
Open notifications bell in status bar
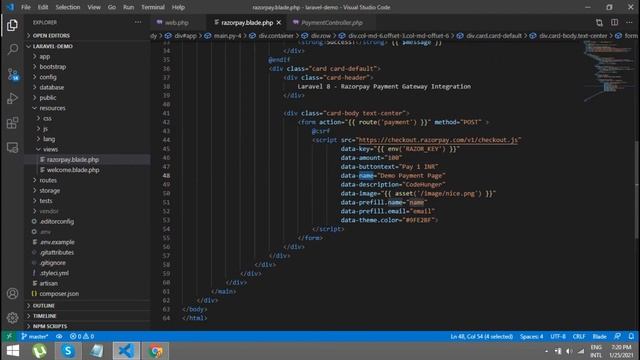(x=631, y=336)
